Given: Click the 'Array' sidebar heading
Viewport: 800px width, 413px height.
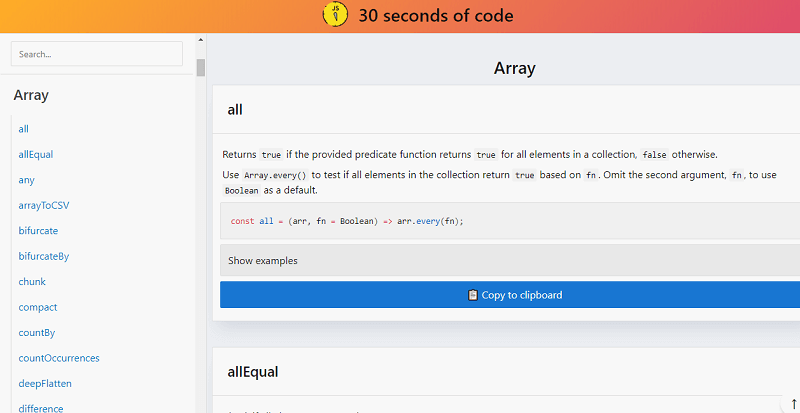Looking at the screenshot, I should tap(31, 95).
